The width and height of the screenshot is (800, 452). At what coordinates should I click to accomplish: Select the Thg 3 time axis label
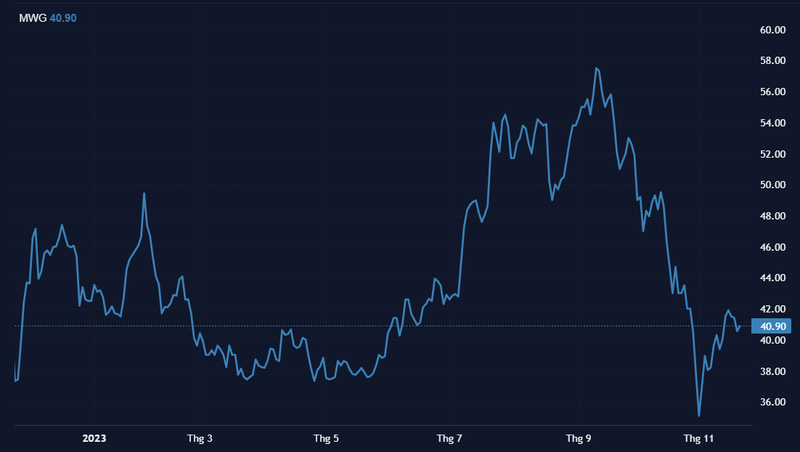(x=201, y=438)
